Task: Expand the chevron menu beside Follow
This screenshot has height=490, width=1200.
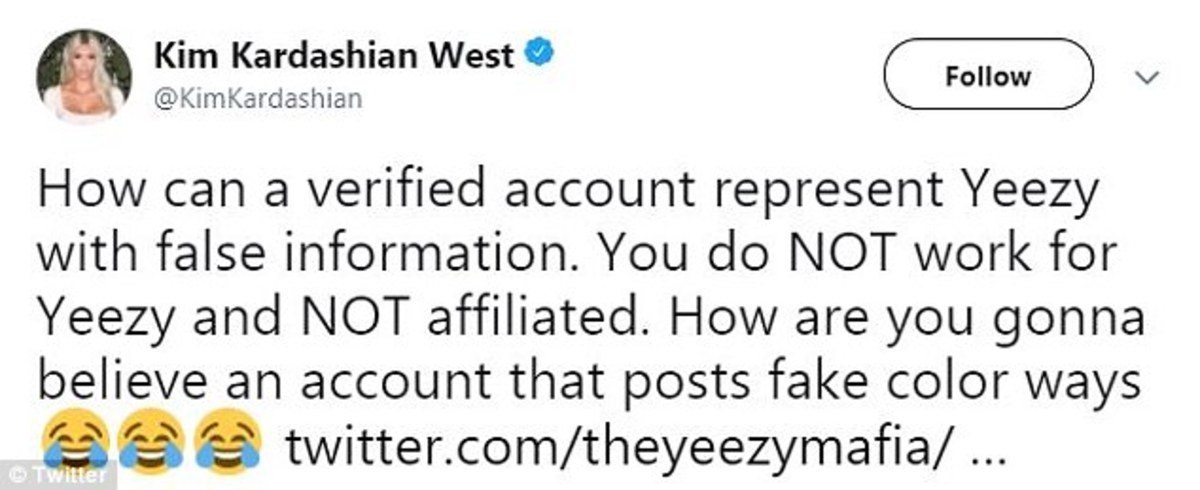Action: click(x=1149, y=77)
